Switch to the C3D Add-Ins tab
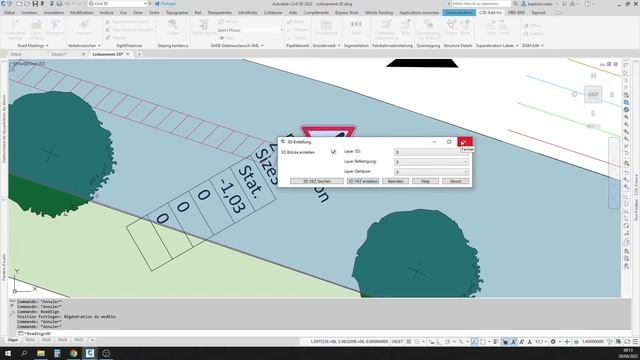The height and width of the screenshot is (360, 640). point(490,13)
